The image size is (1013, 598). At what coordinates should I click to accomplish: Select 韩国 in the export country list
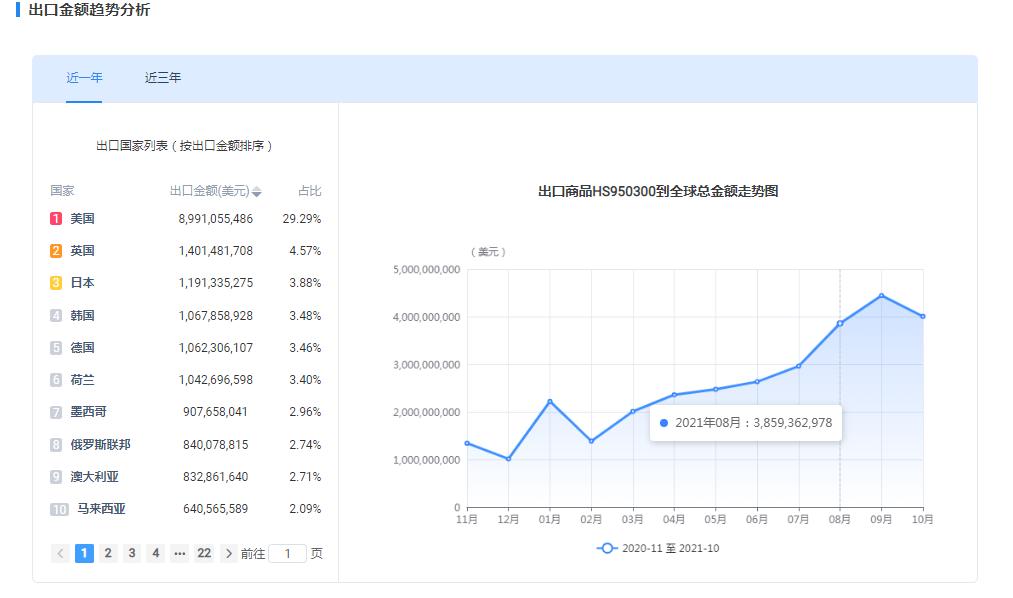pos(80,315)
